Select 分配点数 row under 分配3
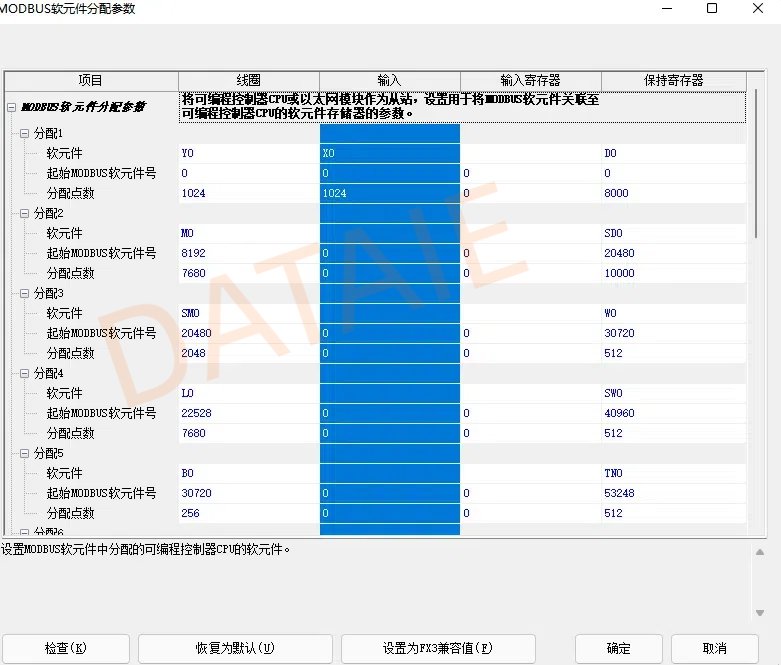 click(x=70, y=353)
